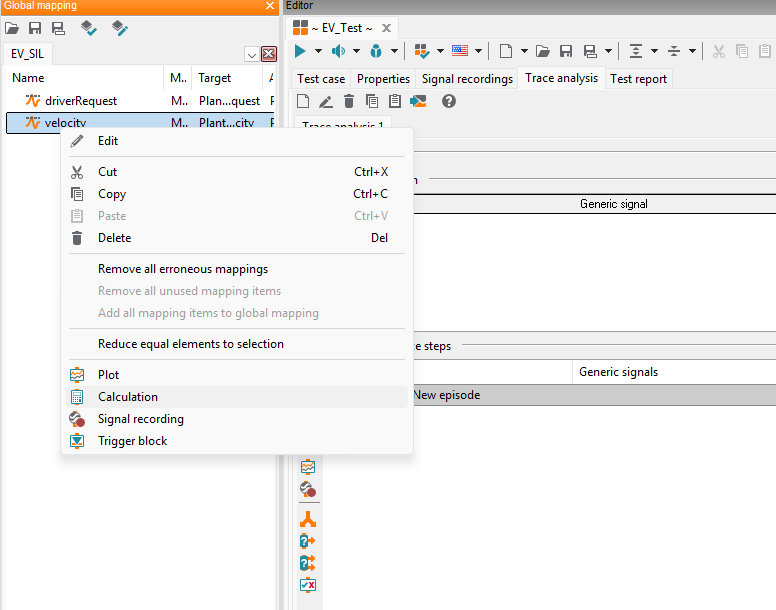Click Save As icon in Global mapping

coord(58,28)
